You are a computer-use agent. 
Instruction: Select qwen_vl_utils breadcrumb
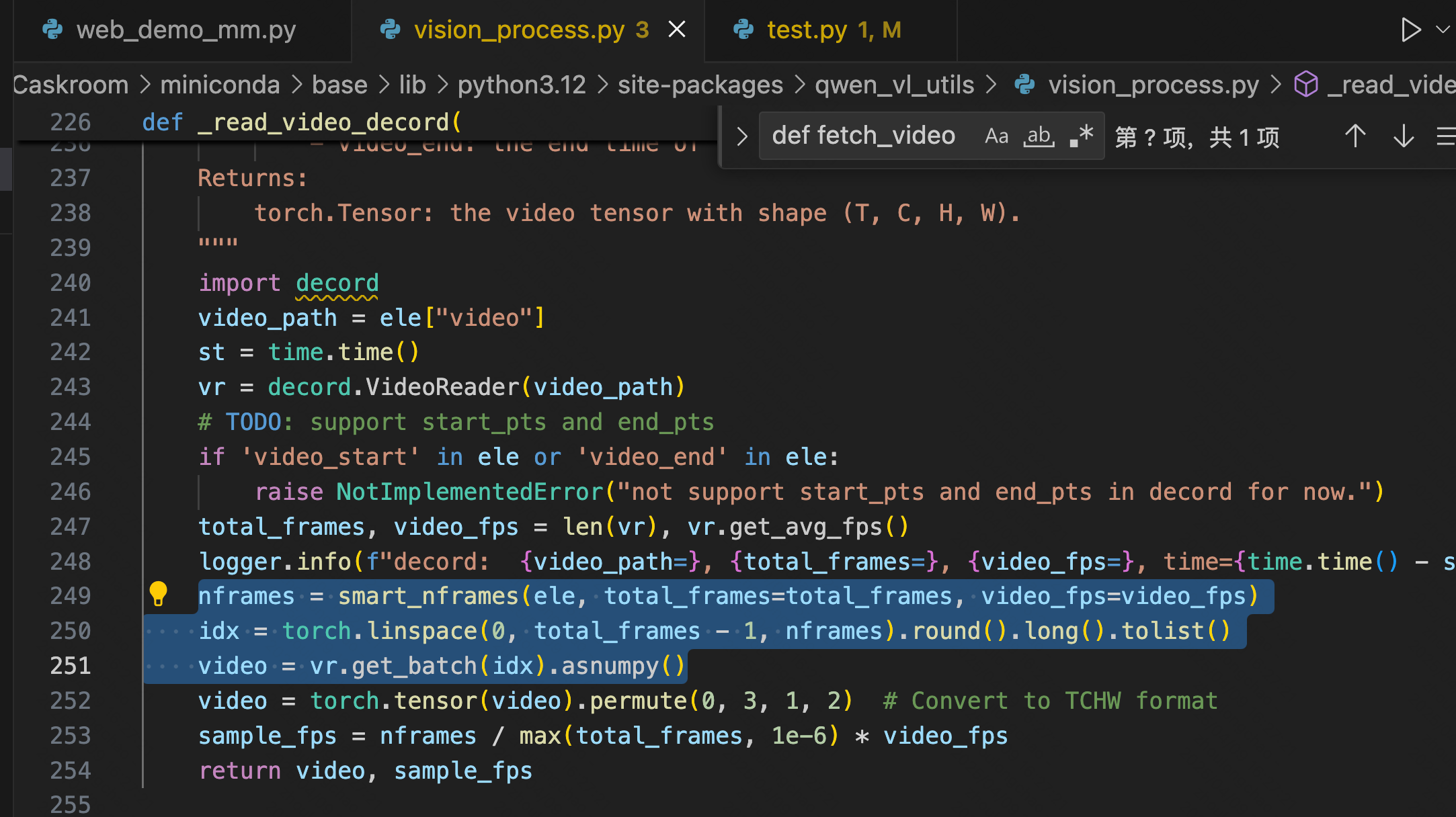coord(894,85)
